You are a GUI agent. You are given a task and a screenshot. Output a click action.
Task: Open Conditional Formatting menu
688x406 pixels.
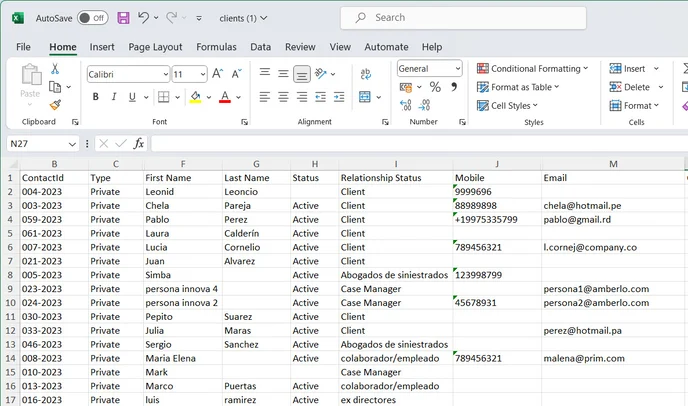point(532,69)
